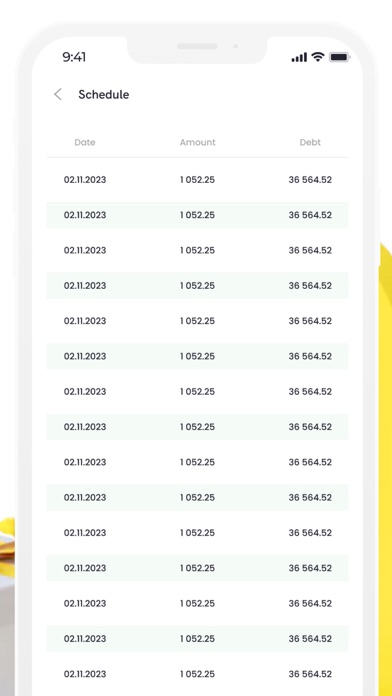Open the last visible row's date
Image resolution: width=392 pixels, height=696 pixels.
coord(85,674)
